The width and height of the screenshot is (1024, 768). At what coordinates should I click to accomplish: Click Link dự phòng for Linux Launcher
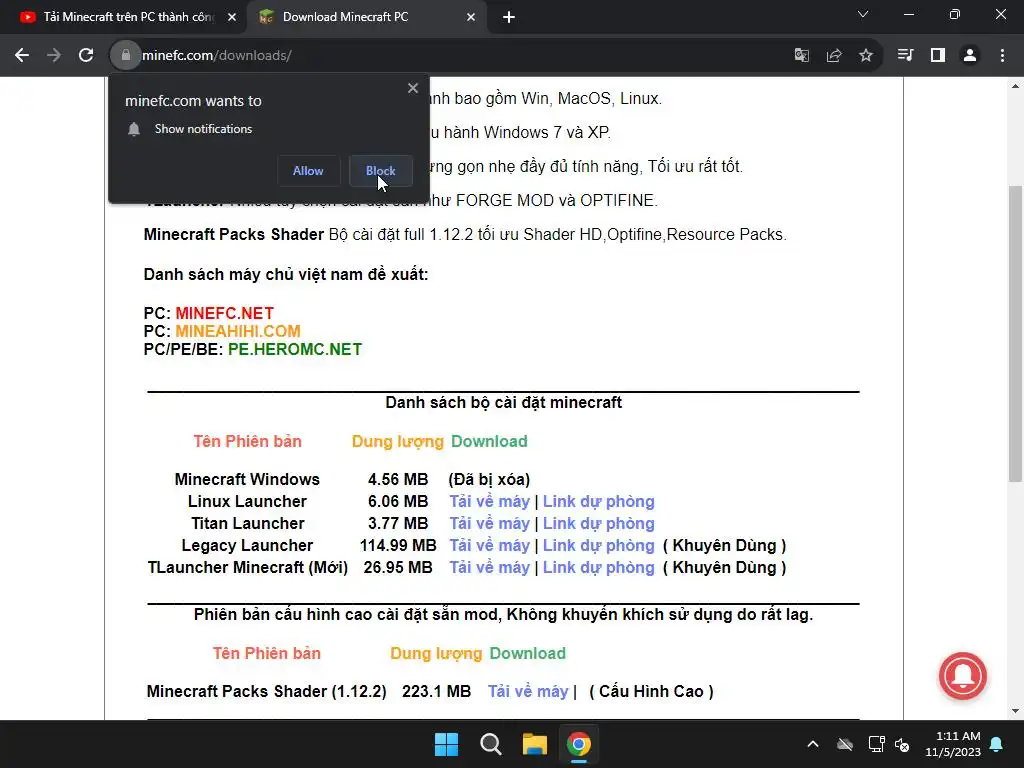tap(598, 502)
